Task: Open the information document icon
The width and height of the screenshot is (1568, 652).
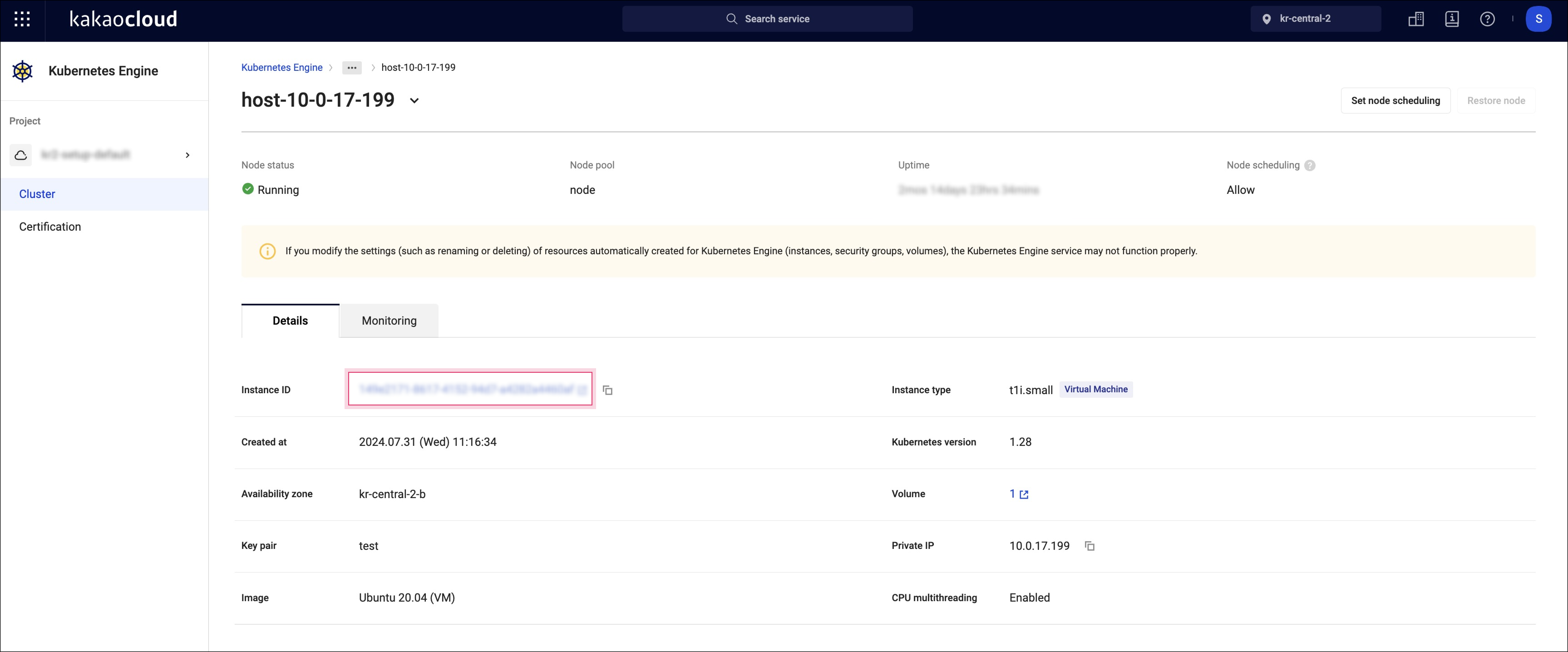Action: (x=1452, y=19)
